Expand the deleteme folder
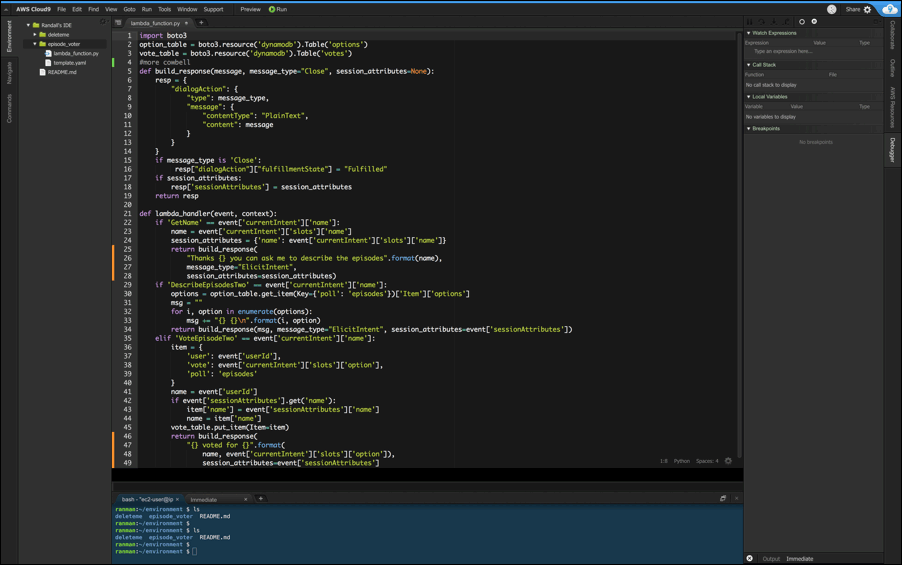902x565 pixels. tap(35, 35)
